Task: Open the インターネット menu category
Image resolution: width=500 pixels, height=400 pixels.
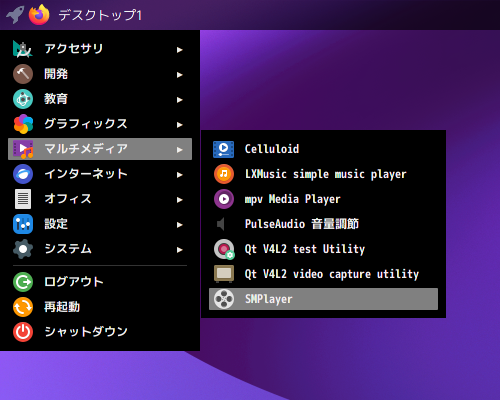Action: tap(100, 174)
